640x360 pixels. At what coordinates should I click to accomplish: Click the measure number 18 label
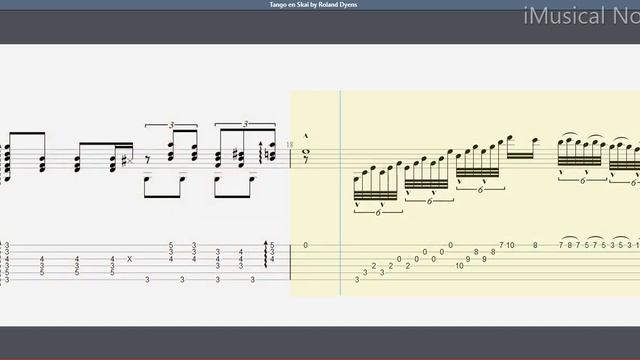289,144
